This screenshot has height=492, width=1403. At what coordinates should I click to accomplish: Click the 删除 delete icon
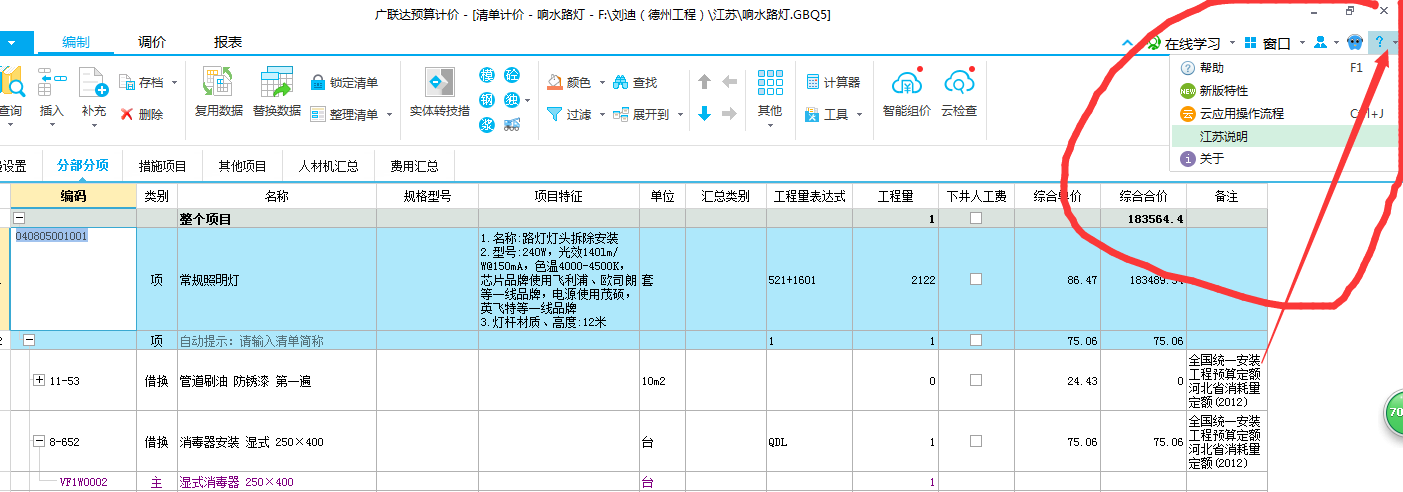pos(127,114)
